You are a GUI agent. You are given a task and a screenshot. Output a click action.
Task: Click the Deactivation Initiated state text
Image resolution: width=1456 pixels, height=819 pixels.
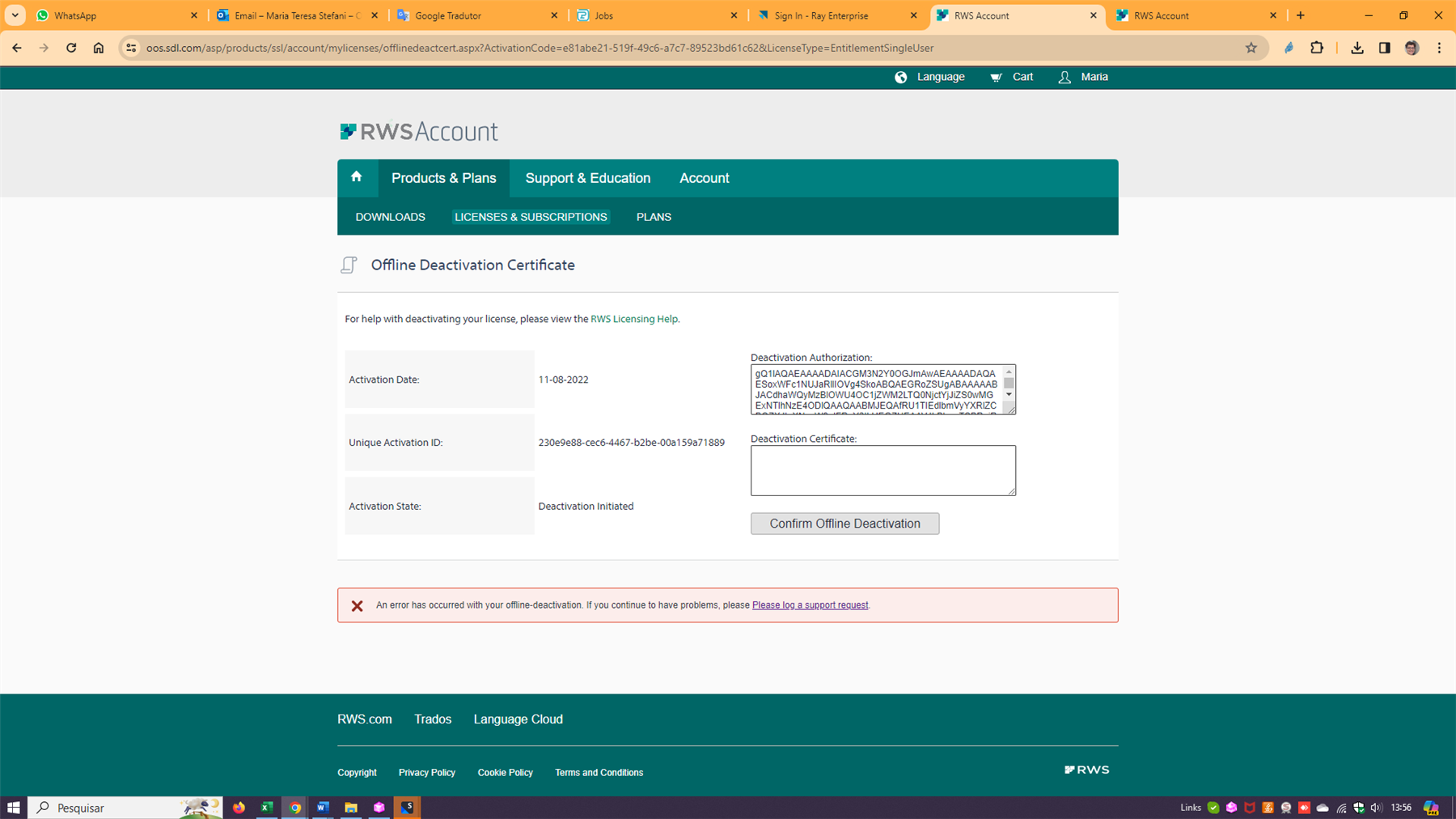point(586,507)
